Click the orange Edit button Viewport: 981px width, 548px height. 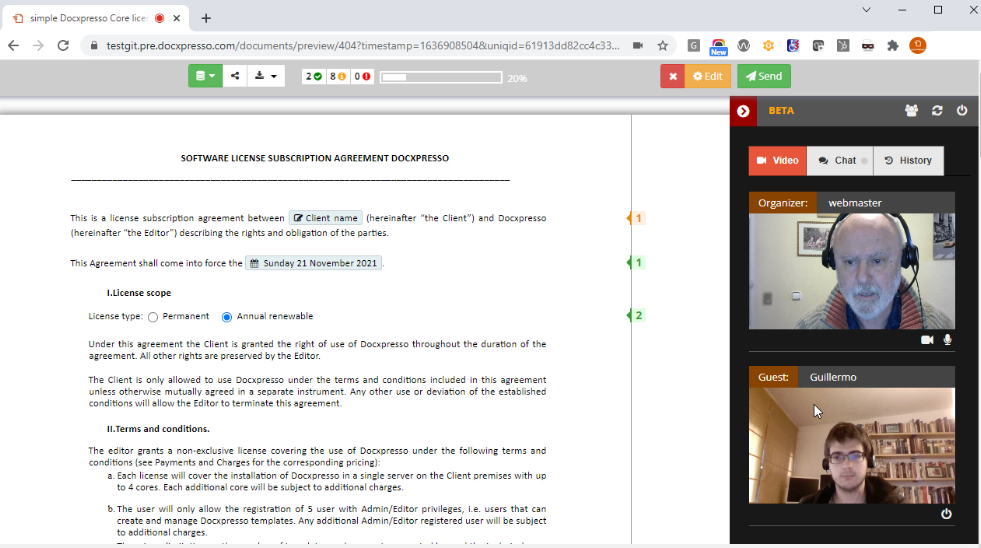[708, 76]
